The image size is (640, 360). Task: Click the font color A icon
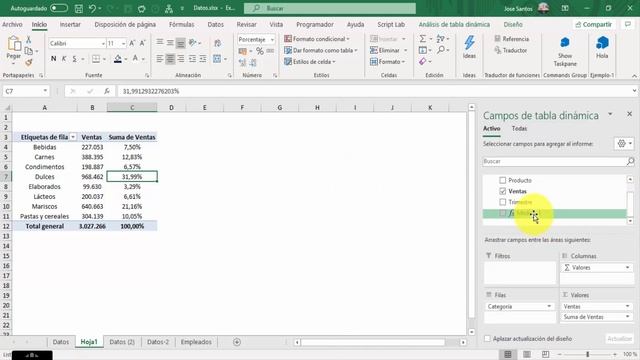click(x=135, y=59)
